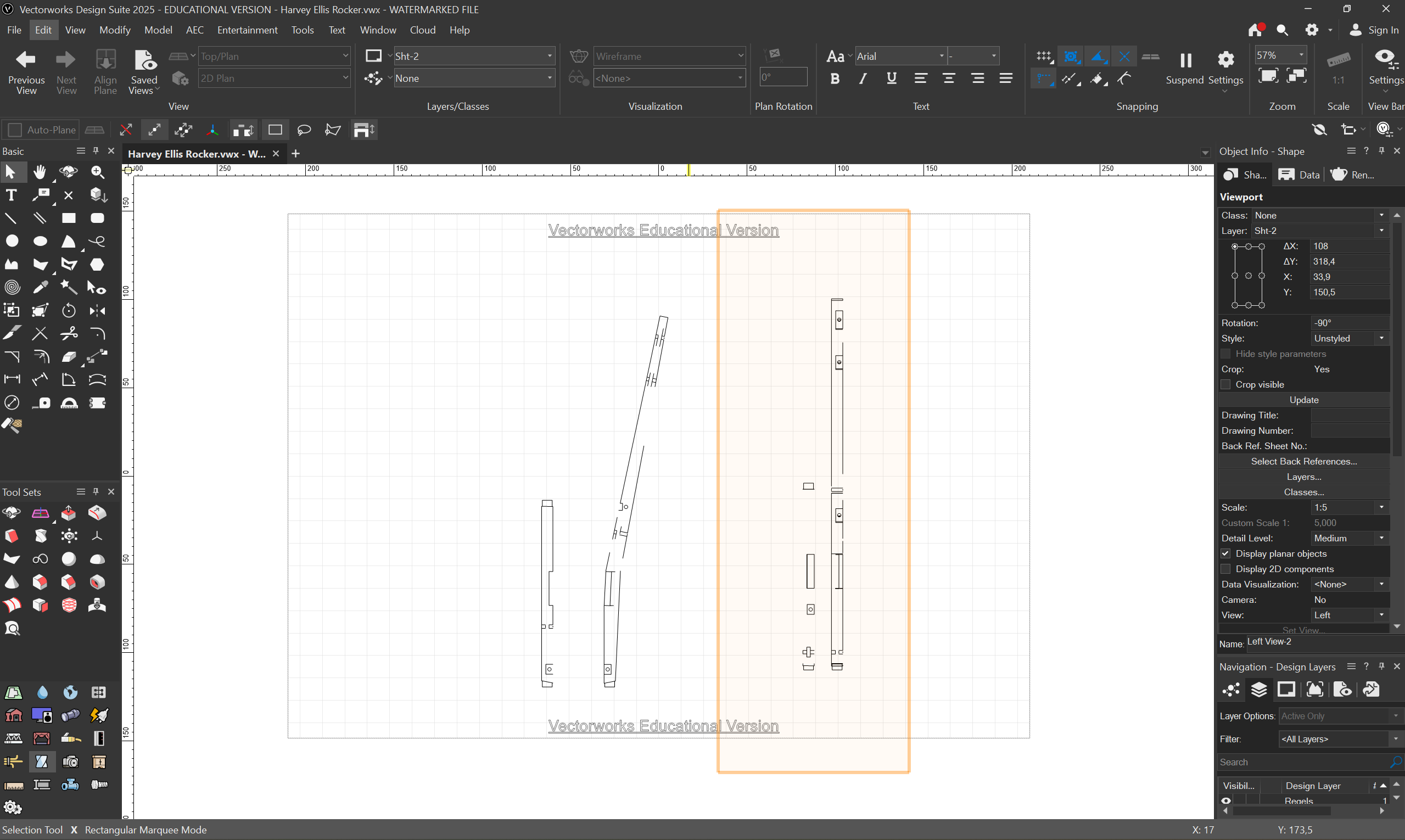1405x840 pixels.
Task: Click the Update button
Action: click(1303, 400)
